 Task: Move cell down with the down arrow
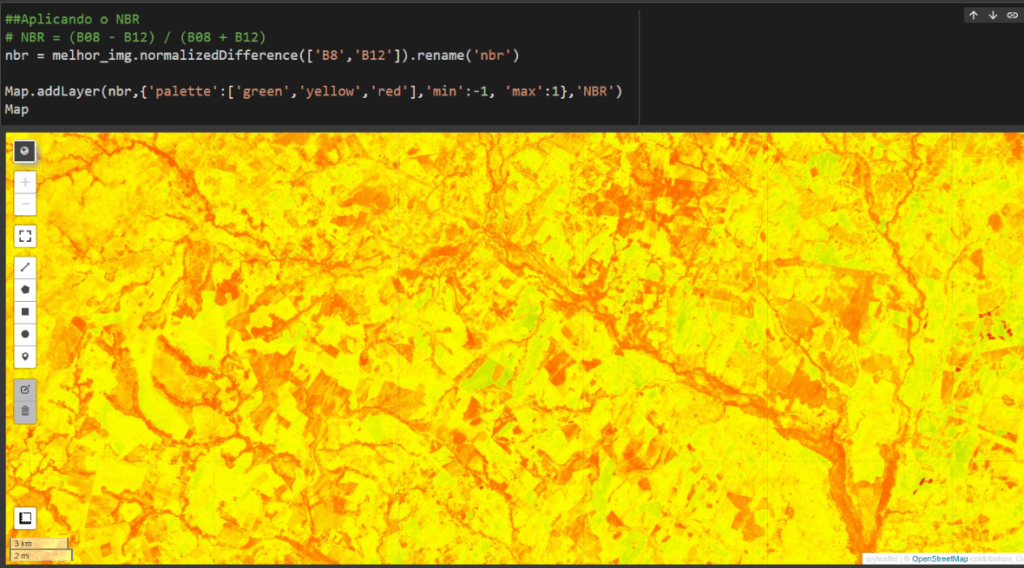992,15
